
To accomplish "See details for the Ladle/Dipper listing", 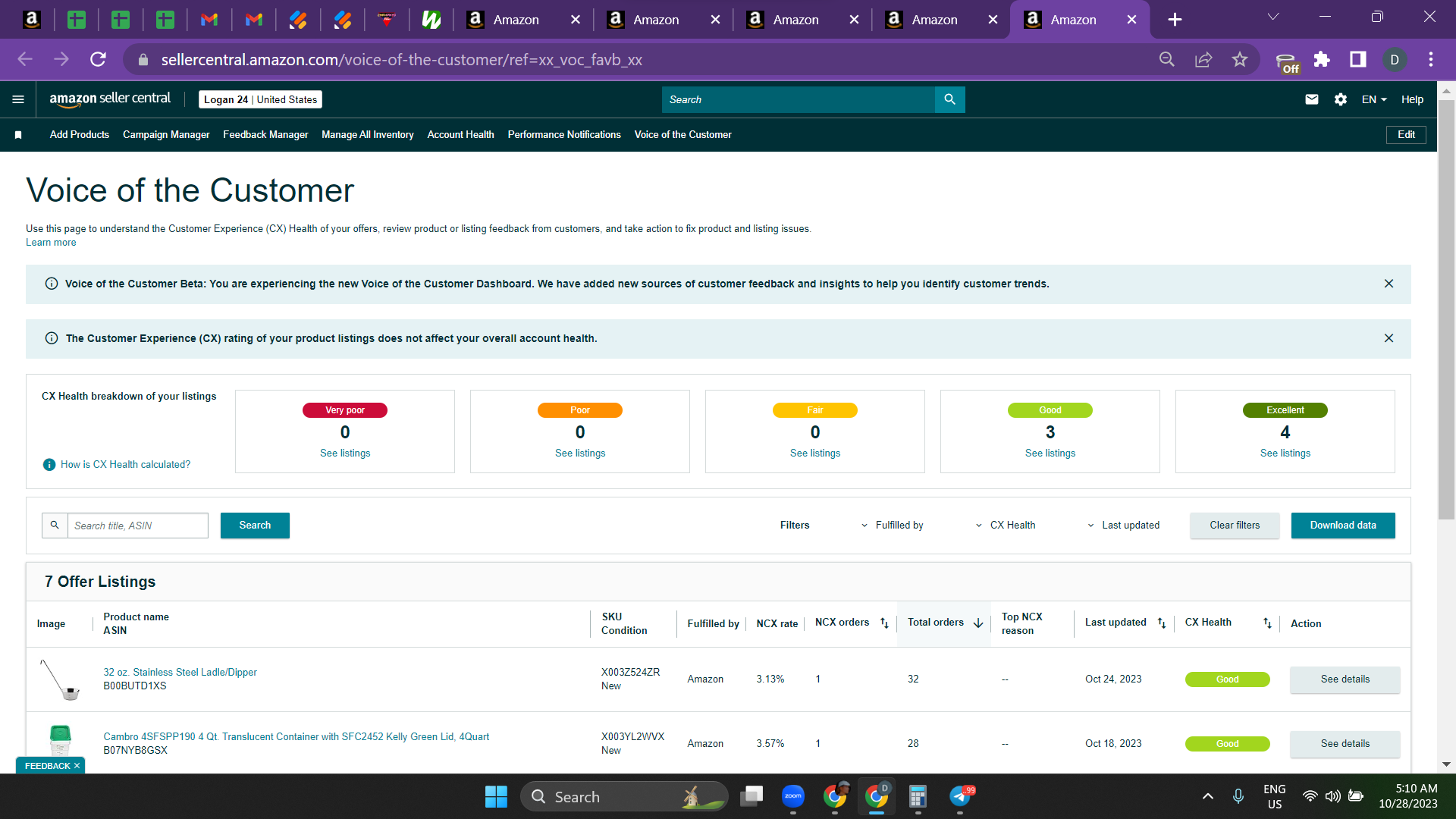I will click(1345, 679).
